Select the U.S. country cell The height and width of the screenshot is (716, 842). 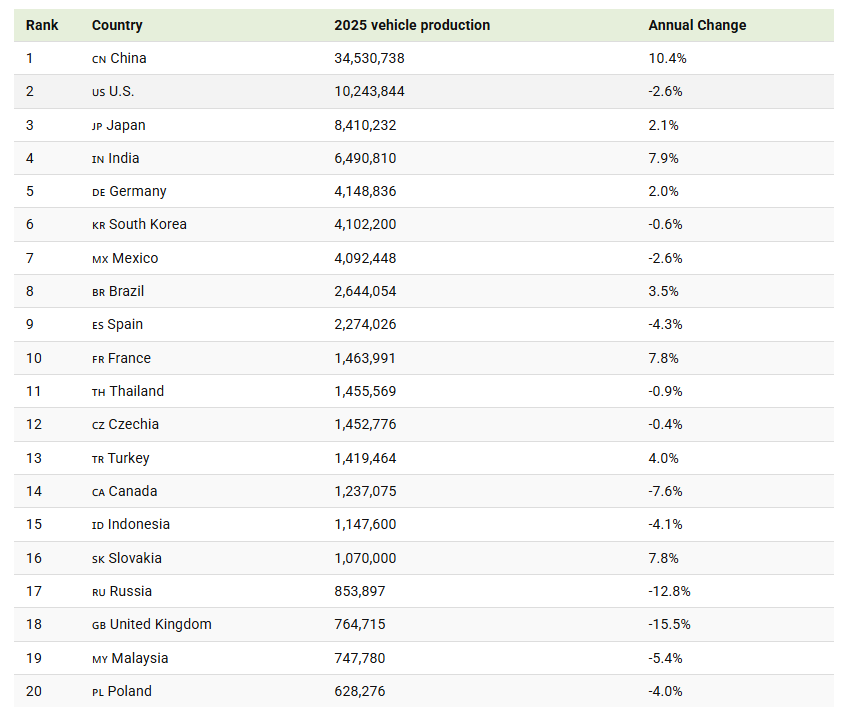(113, 91)
